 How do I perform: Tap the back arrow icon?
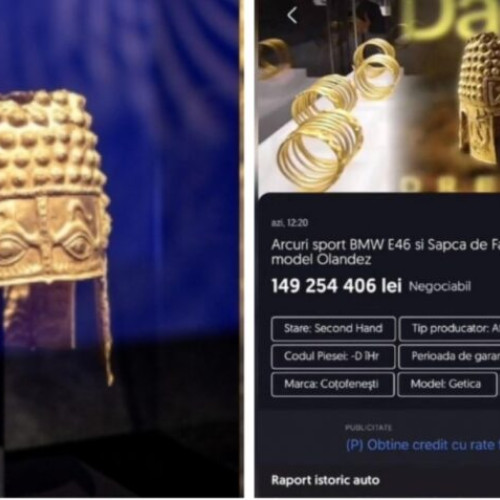coord(292,15)
